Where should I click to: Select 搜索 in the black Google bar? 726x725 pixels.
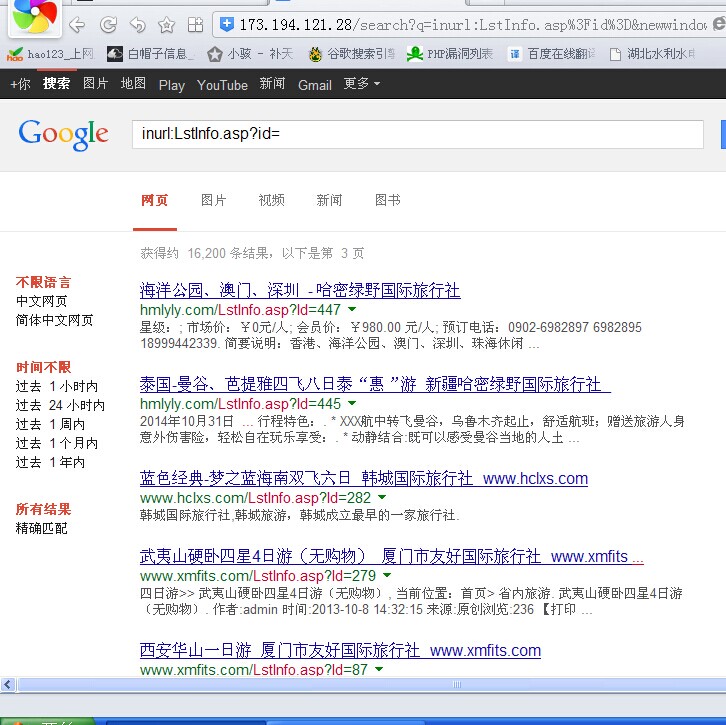pyautogui.click(x=56, y=84)
